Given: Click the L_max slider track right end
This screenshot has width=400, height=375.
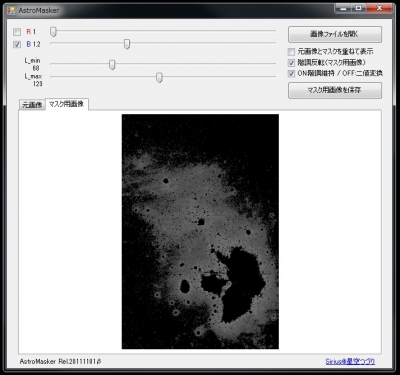Looking at the screenshot, I should pyautogui.click(x=274, y=77).
